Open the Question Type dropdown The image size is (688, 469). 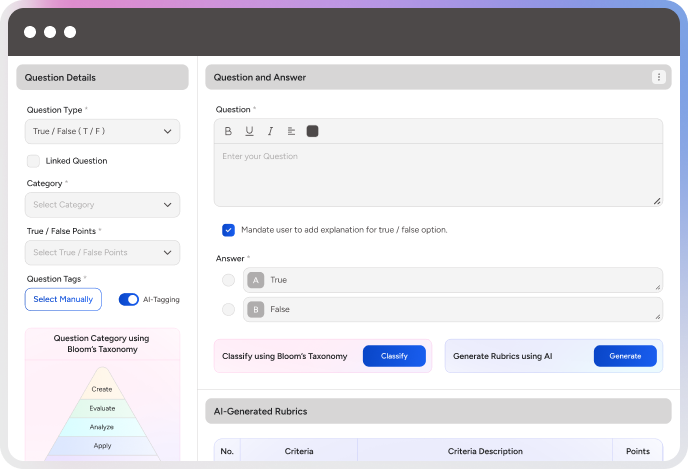coord(102,131)
